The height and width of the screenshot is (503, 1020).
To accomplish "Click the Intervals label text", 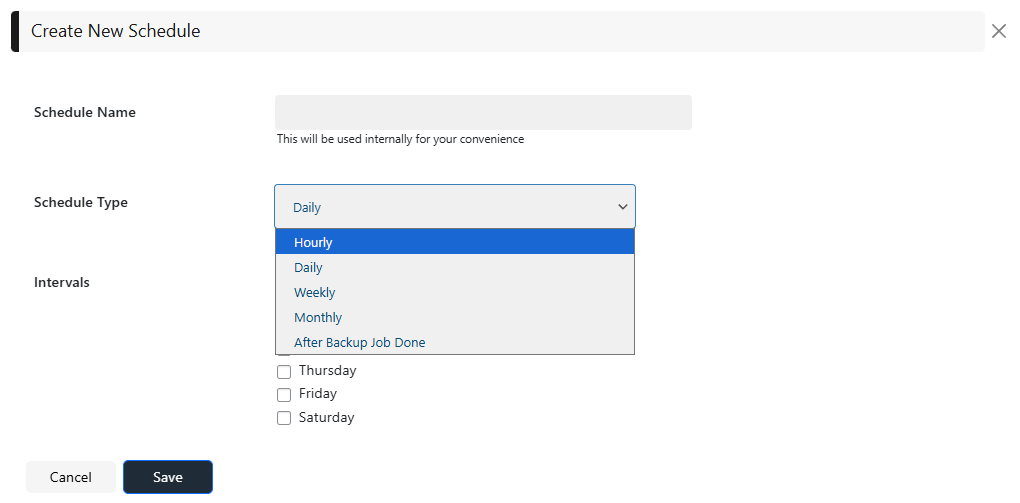I will 62,282.
